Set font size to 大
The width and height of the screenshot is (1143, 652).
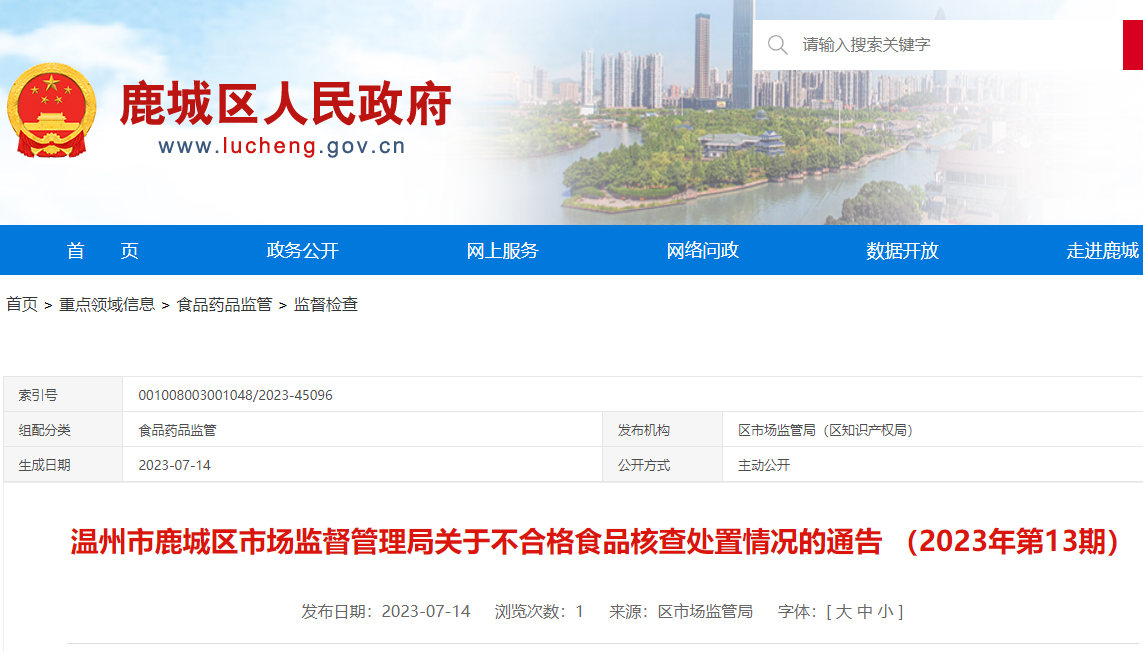[x=843, y=611]
